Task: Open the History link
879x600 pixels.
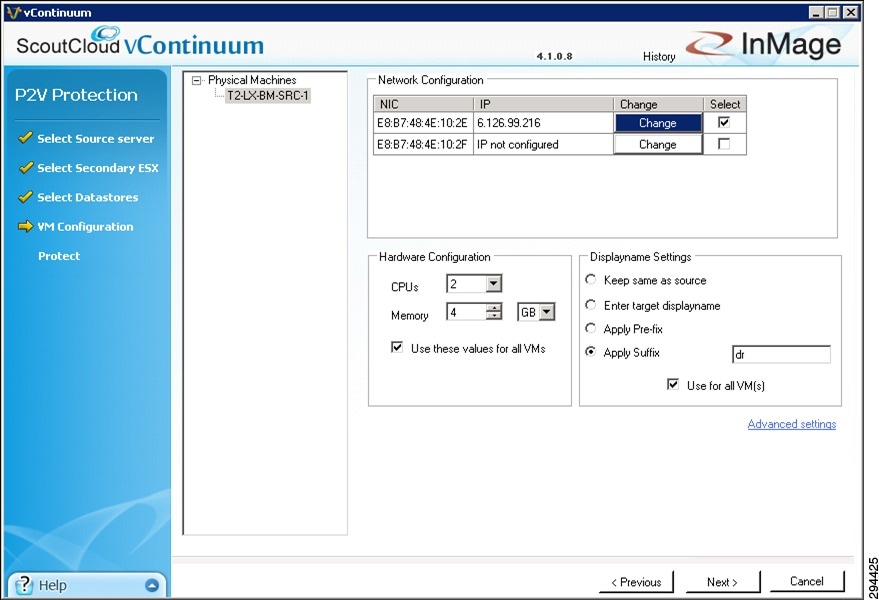Action: [x=659, y=56]
